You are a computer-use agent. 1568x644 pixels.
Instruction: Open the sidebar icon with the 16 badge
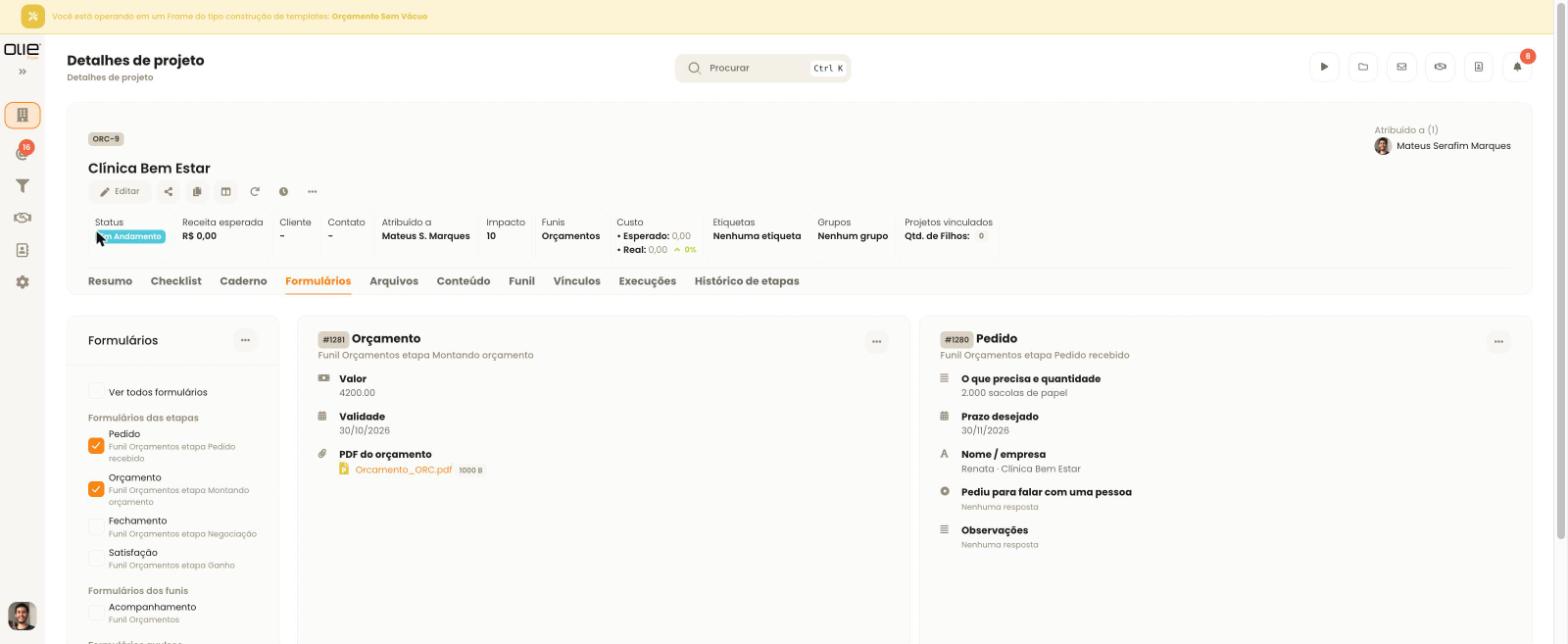(x=22, y=152)
